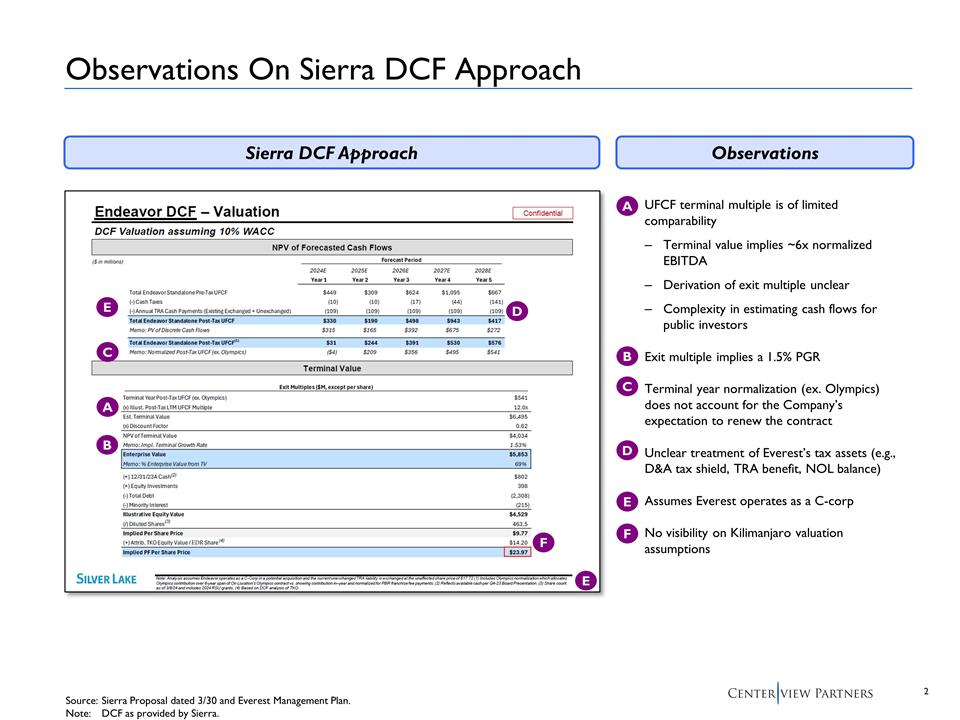Click the F badge next to No visibility observation
Image resolution: width=960 pixels, height=720 pixels.
click(628, 534)
